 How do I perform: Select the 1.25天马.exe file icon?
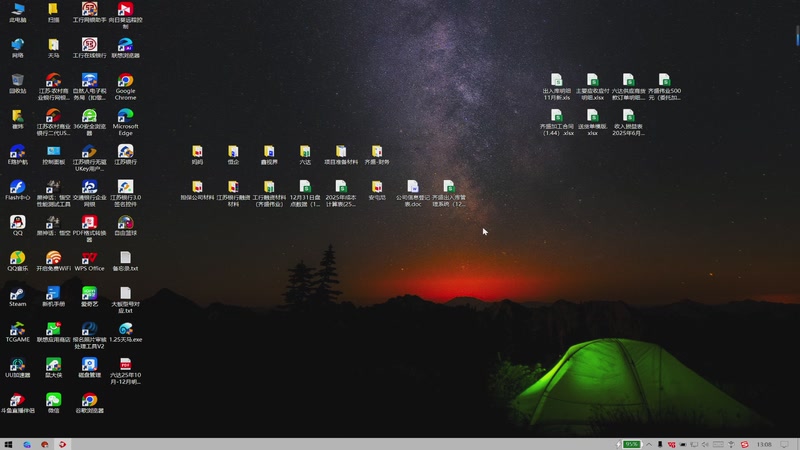[125, 332]
